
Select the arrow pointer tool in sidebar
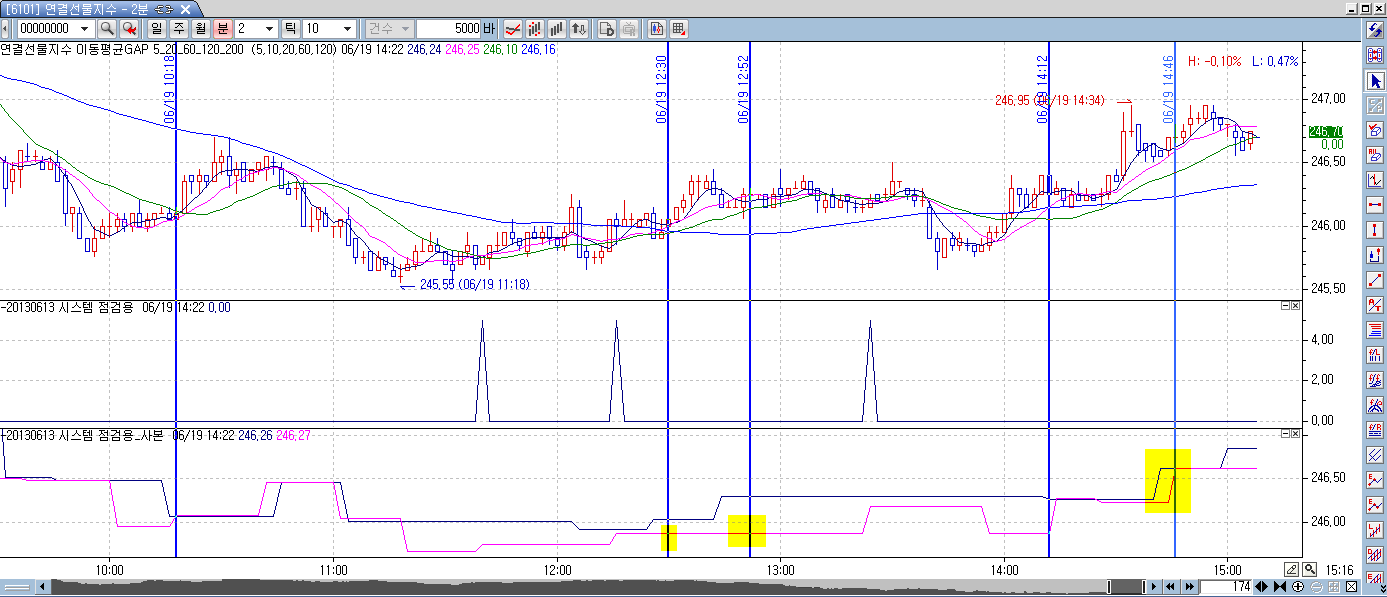[1375, 80]
